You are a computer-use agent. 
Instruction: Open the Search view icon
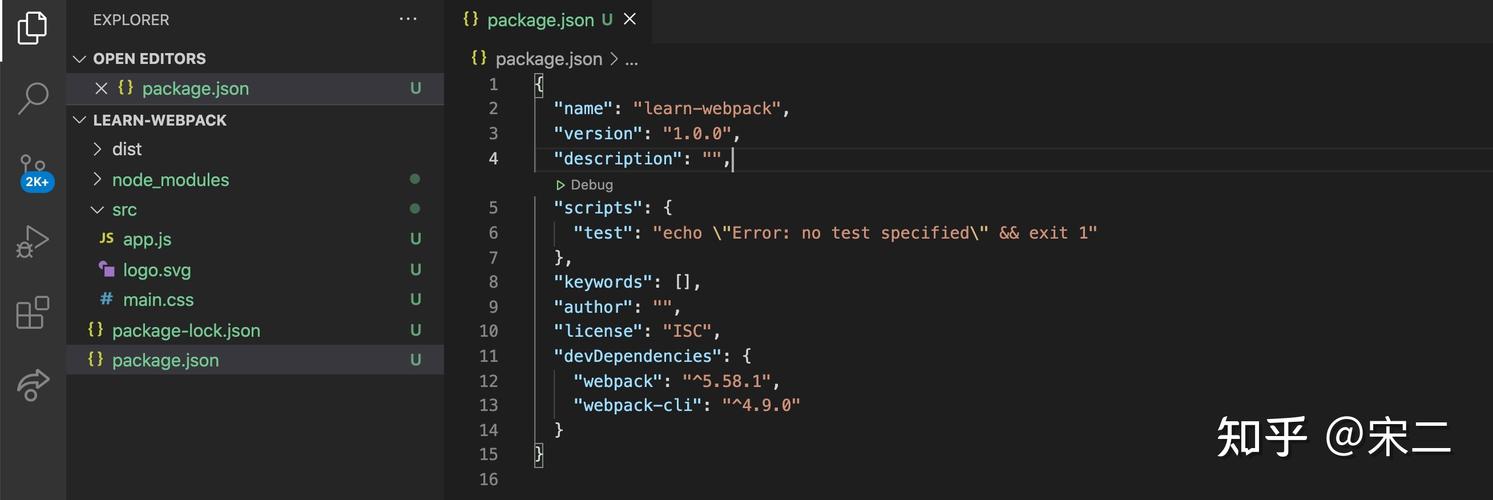click(33, 98)
